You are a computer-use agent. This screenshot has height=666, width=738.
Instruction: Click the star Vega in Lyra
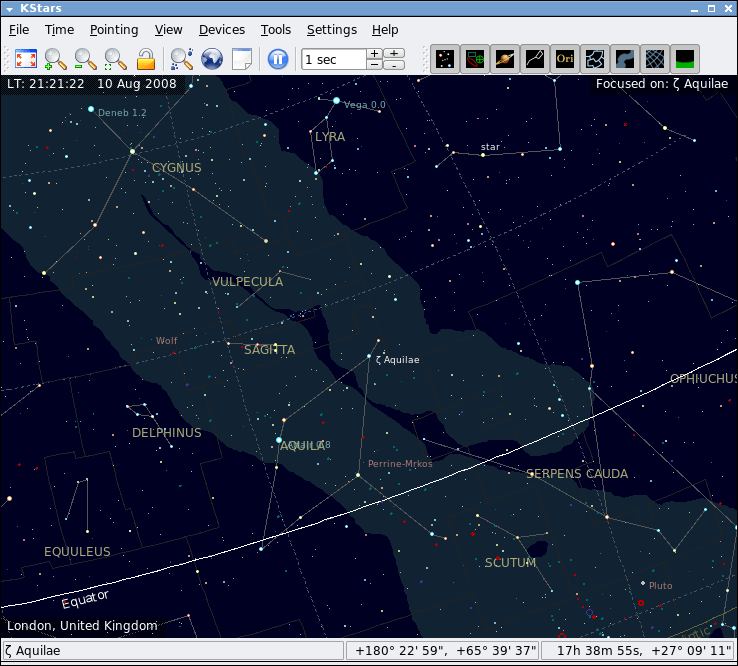coord(336,101)
